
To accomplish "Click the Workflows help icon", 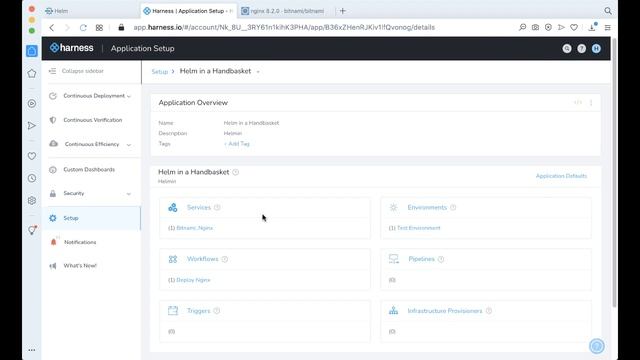I will (224, 259).
